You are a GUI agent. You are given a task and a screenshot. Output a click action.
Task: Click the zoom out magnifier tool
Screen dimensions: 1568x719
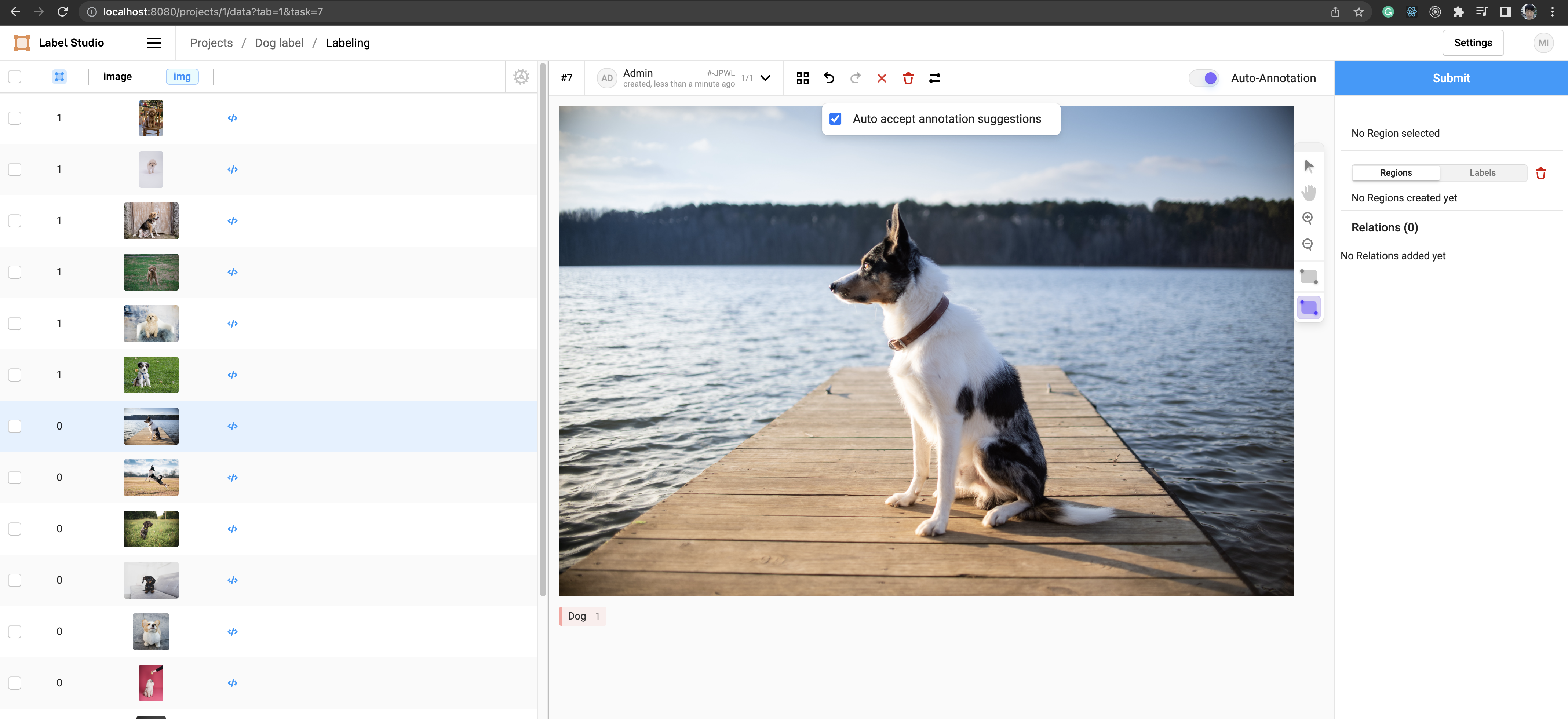[x=1308, y=245]
